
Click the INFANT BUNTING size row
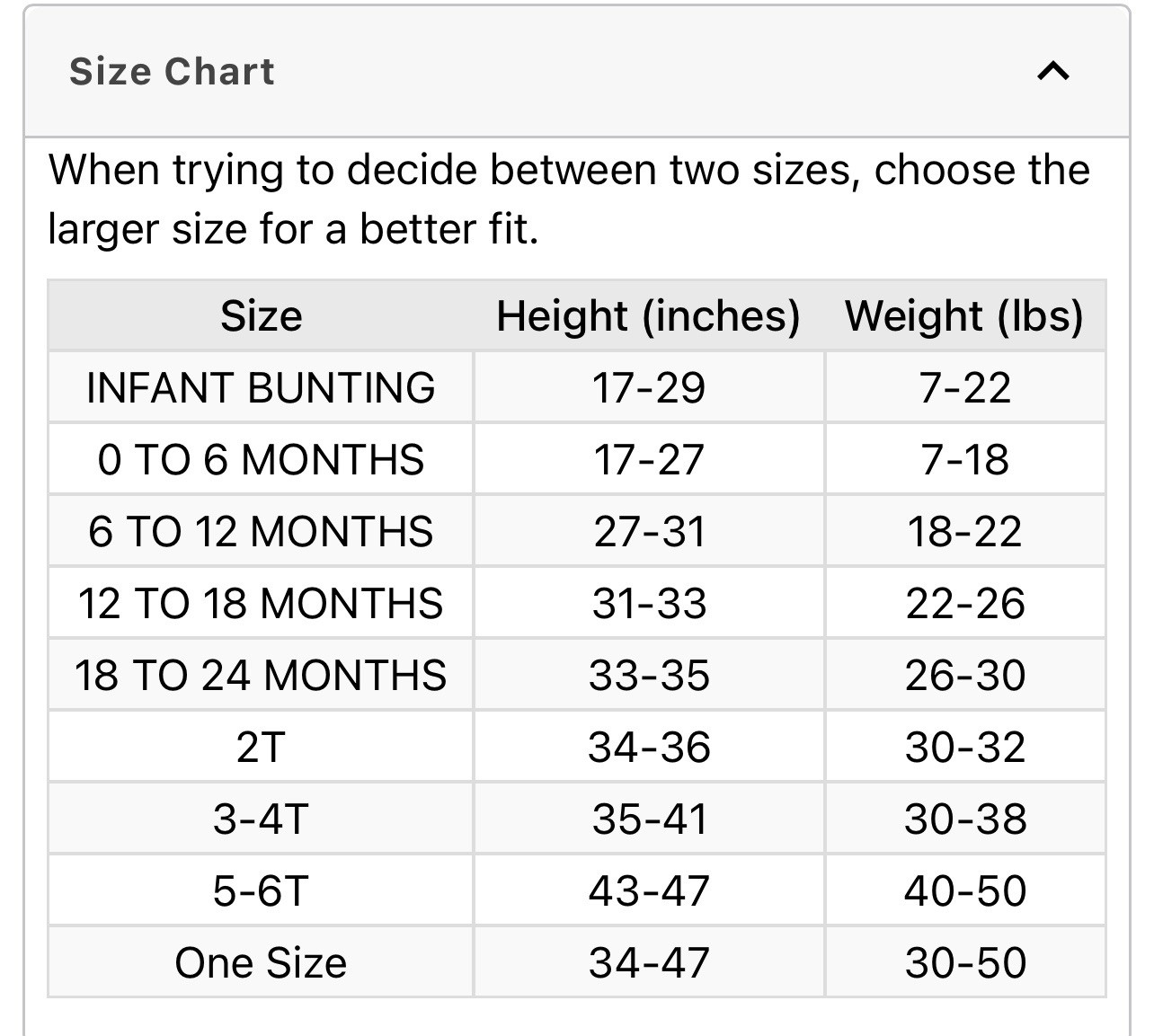point(261,388)
